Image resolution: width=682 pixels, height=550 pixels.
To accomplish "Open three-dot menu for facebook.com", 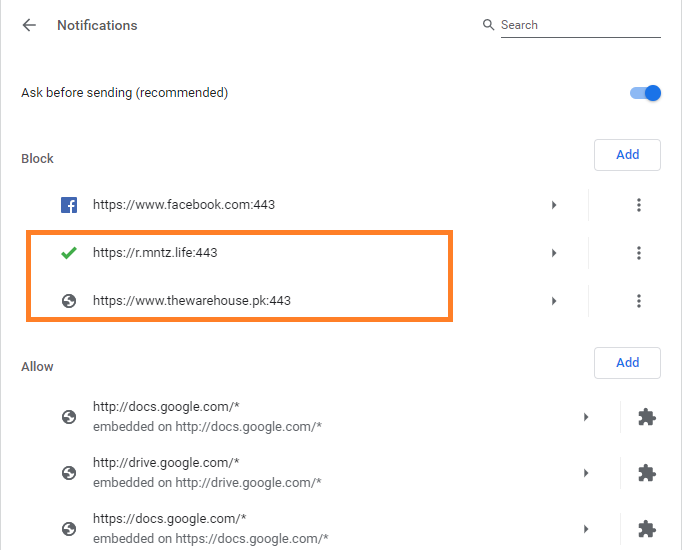I will pyautogui.click(x=638, y=205).
